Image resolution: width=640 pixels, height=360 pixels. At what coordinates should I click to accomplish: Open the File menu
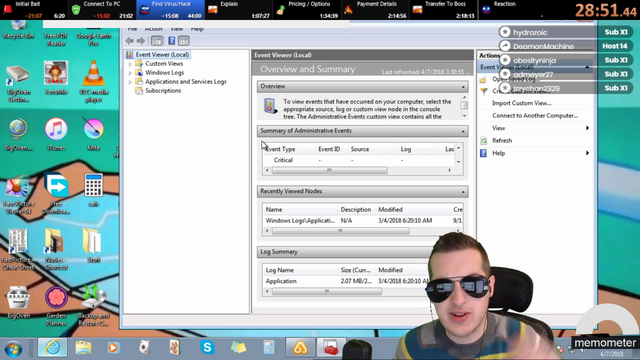[132, 29]
